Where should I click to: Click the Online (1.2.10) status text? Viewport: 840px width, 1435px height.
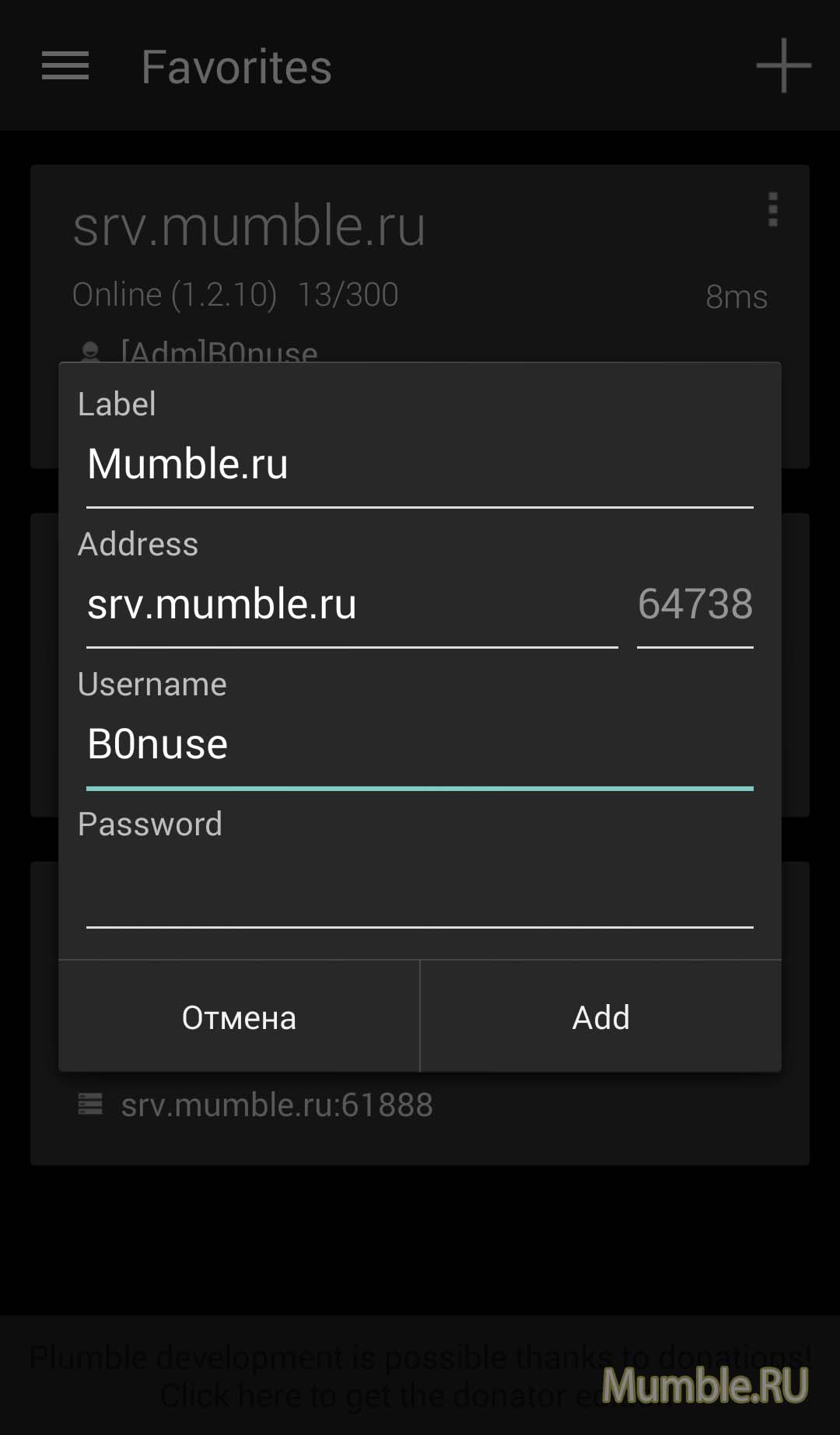click(x=174, y=295)
